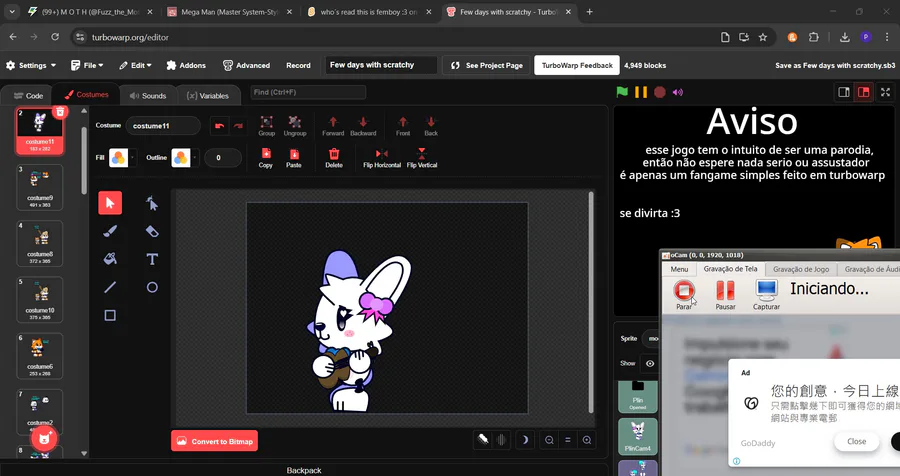Click the Copy icon
900x476 pixels.
[x=266, y=158]
